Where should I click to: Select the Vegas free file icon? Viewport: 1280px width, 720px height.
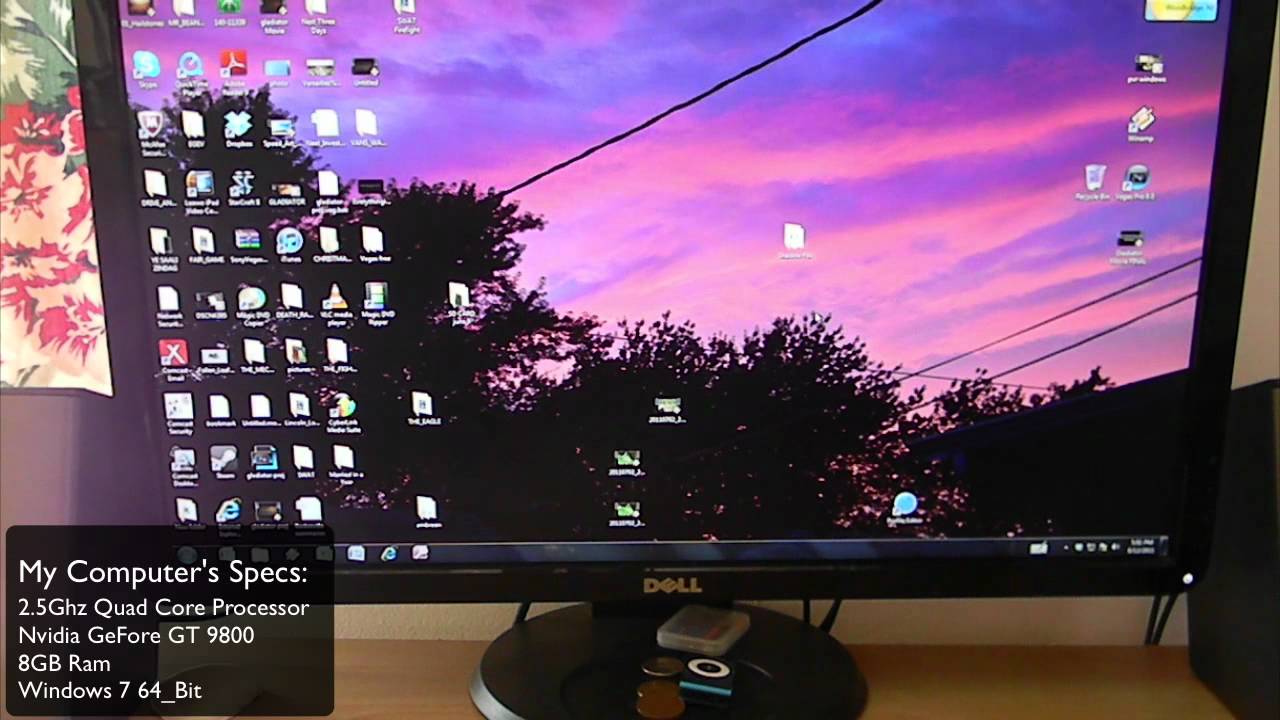point(373,244)
